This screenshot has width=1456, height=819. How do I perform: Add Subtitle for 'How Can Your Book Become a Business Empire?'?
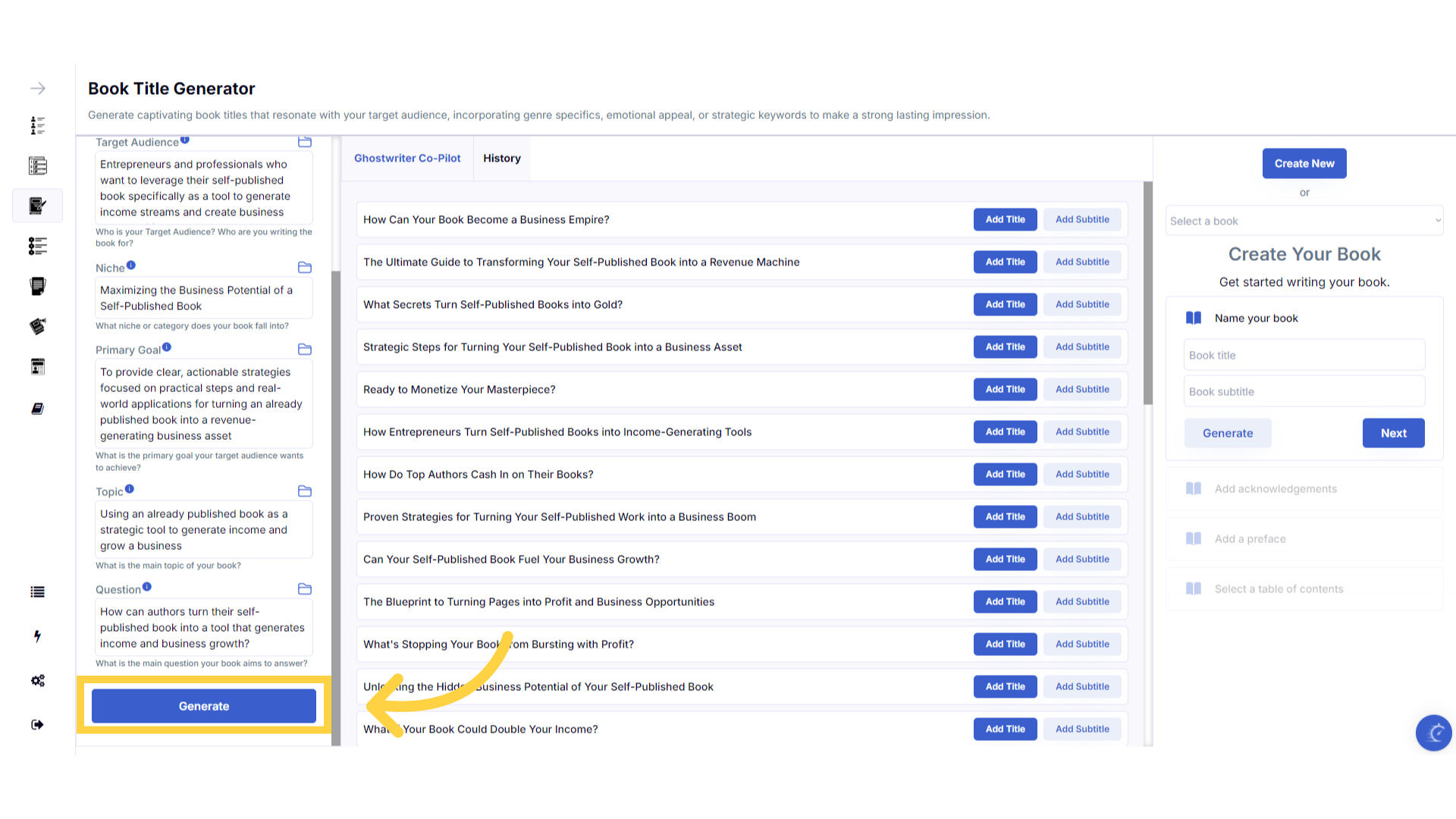pos(1082,219)
